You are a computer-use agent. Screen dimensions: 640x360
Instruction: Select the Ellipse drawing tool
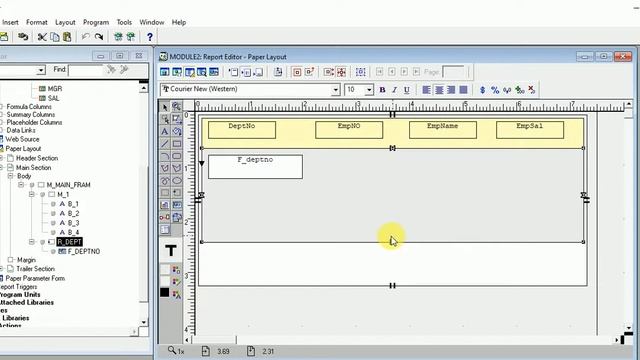pyautogui.click(x=177, y=180)
